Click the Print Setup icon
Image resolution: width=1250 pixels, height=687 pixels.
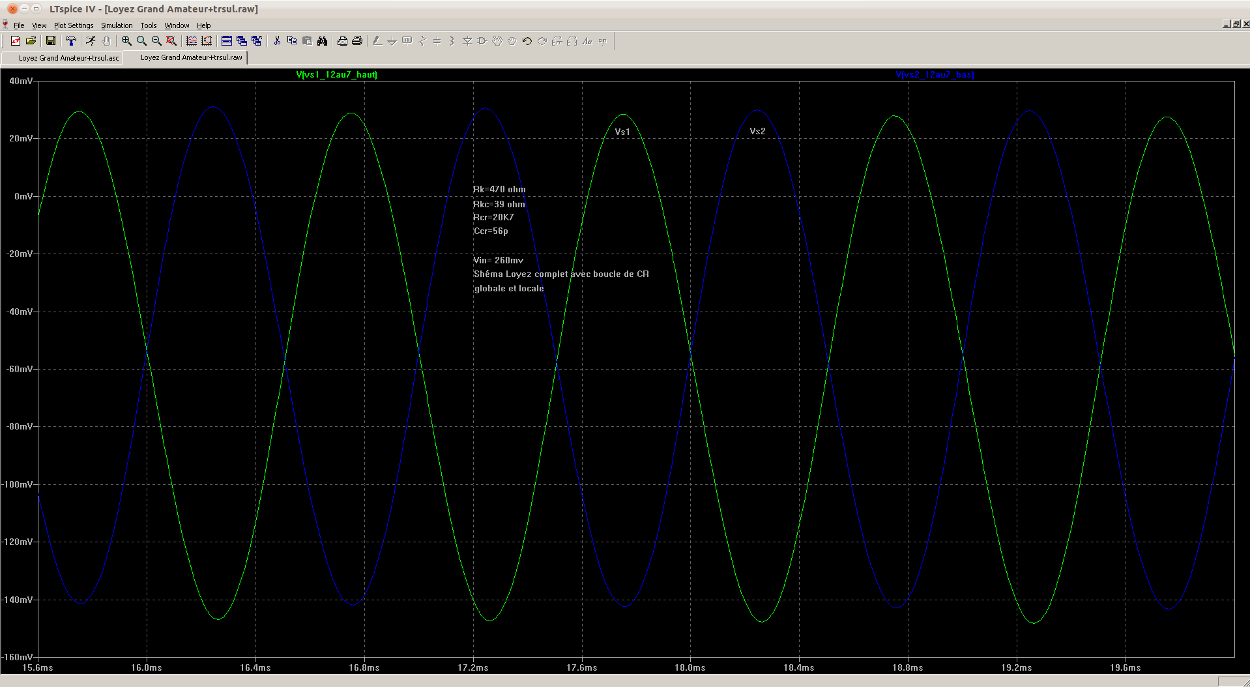pos(342,41)
